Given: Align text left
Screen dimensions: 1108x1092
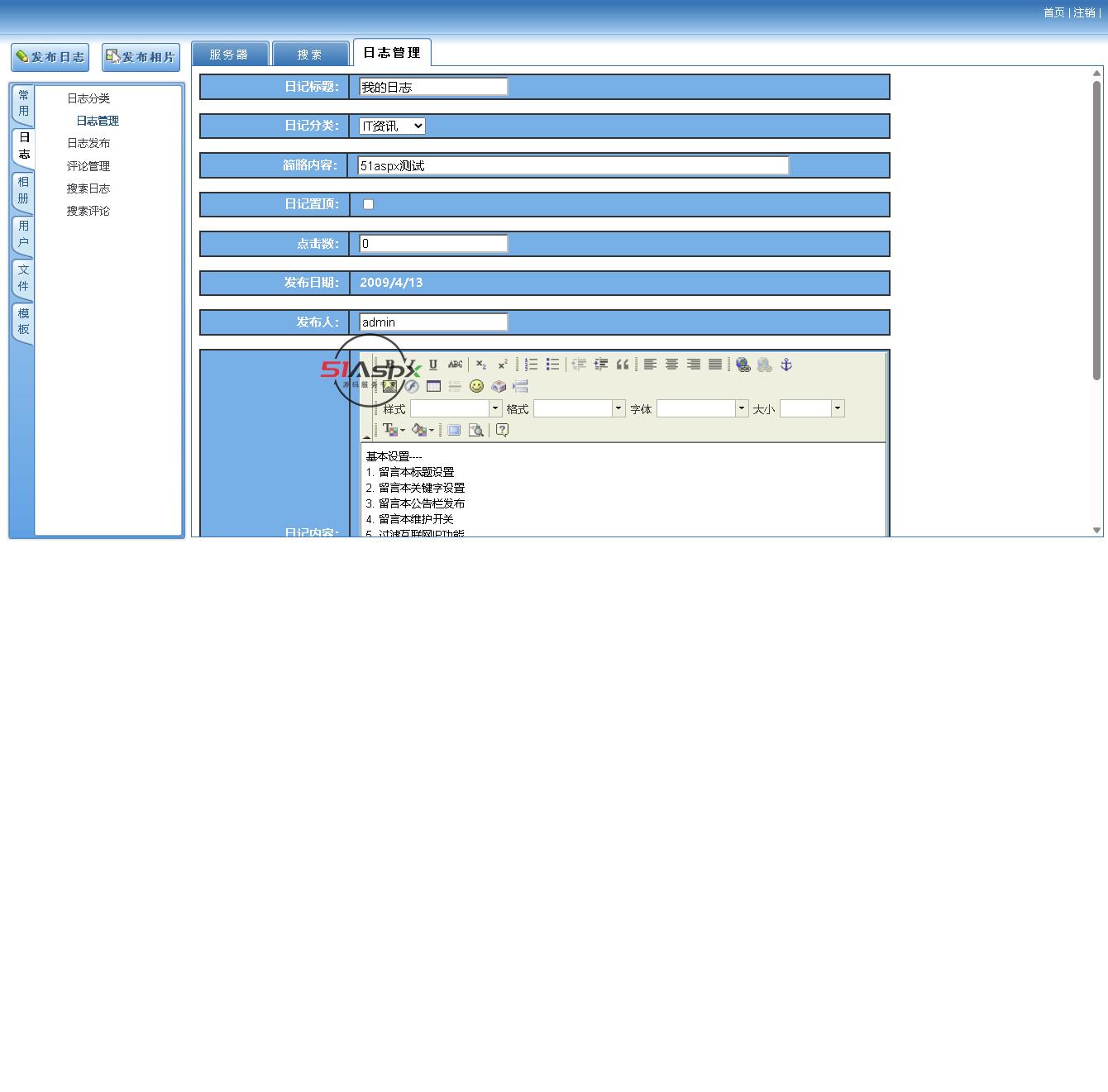Looking at the screenshot, I should pos(651,365).
